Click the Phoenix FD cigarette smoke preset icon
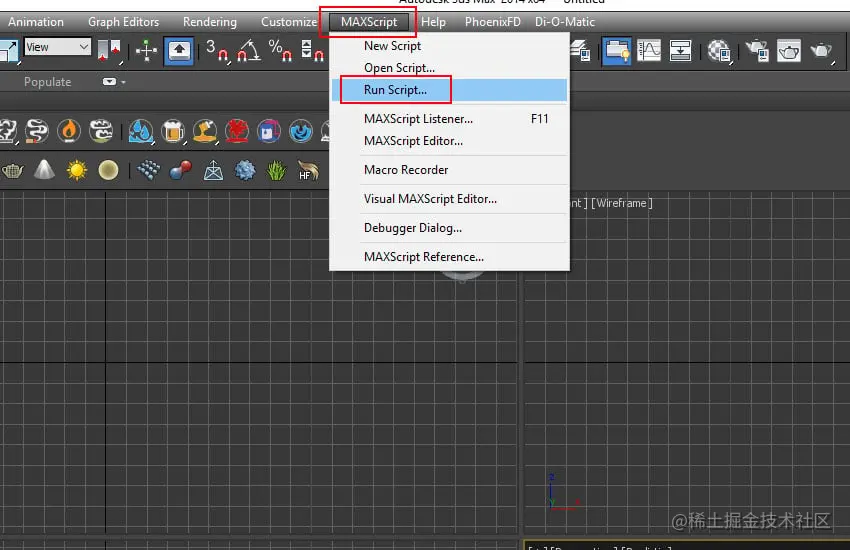Viewport: 850px width, 550px height. click(x=37, y=131)
